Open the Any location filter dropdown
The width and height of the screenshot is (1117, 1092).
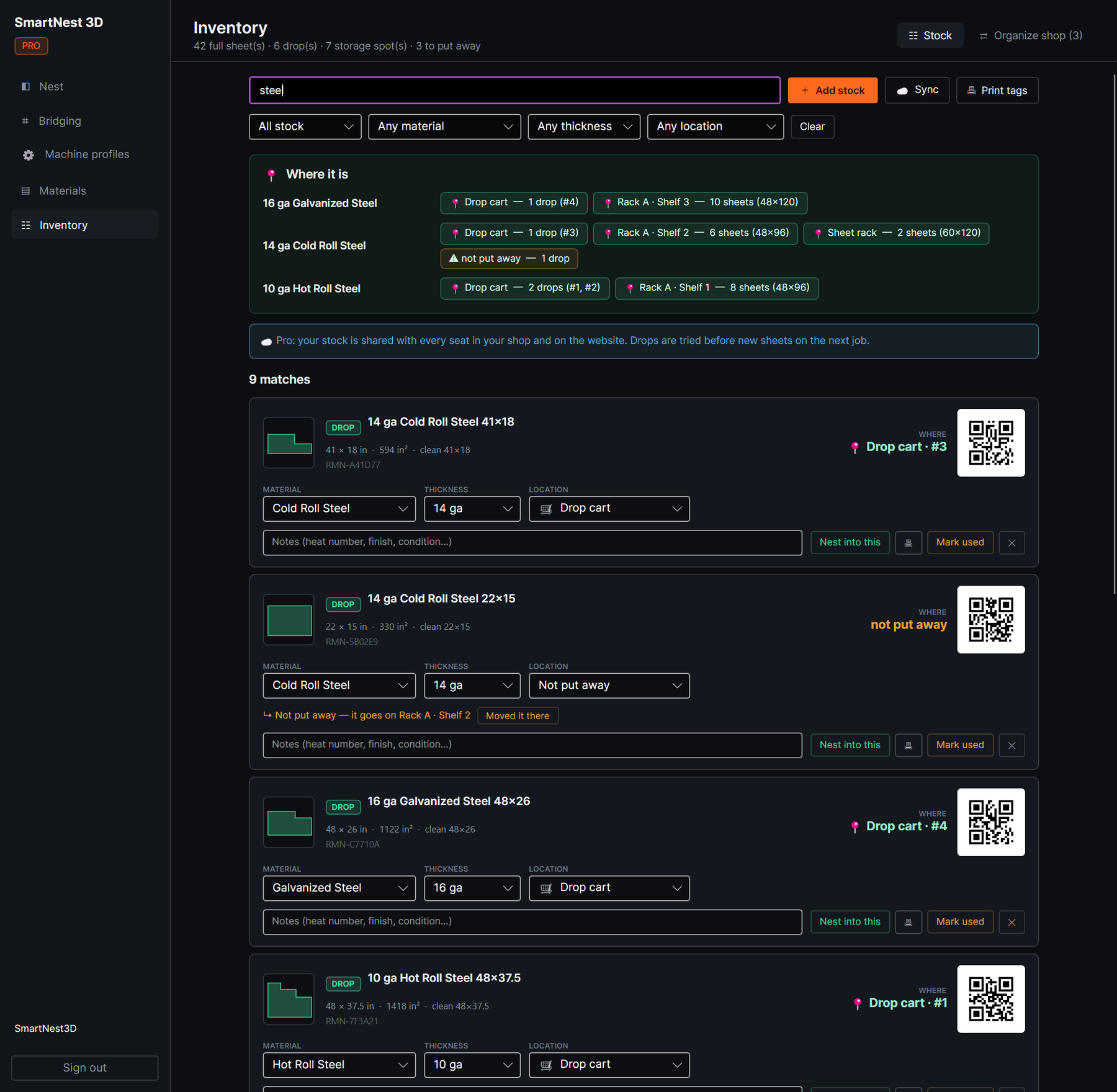point(716,127)
